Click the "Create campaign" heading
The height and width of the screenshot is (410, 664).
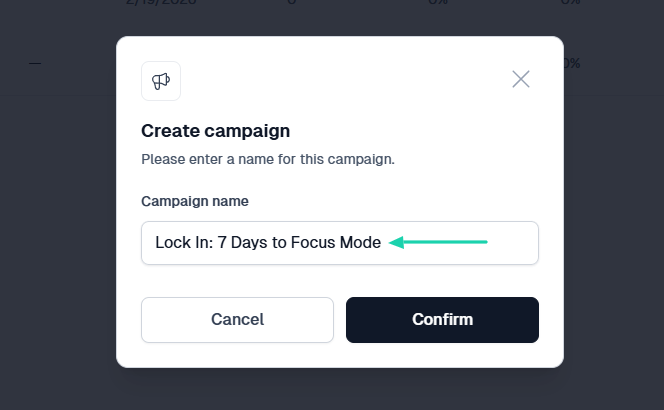215,131
